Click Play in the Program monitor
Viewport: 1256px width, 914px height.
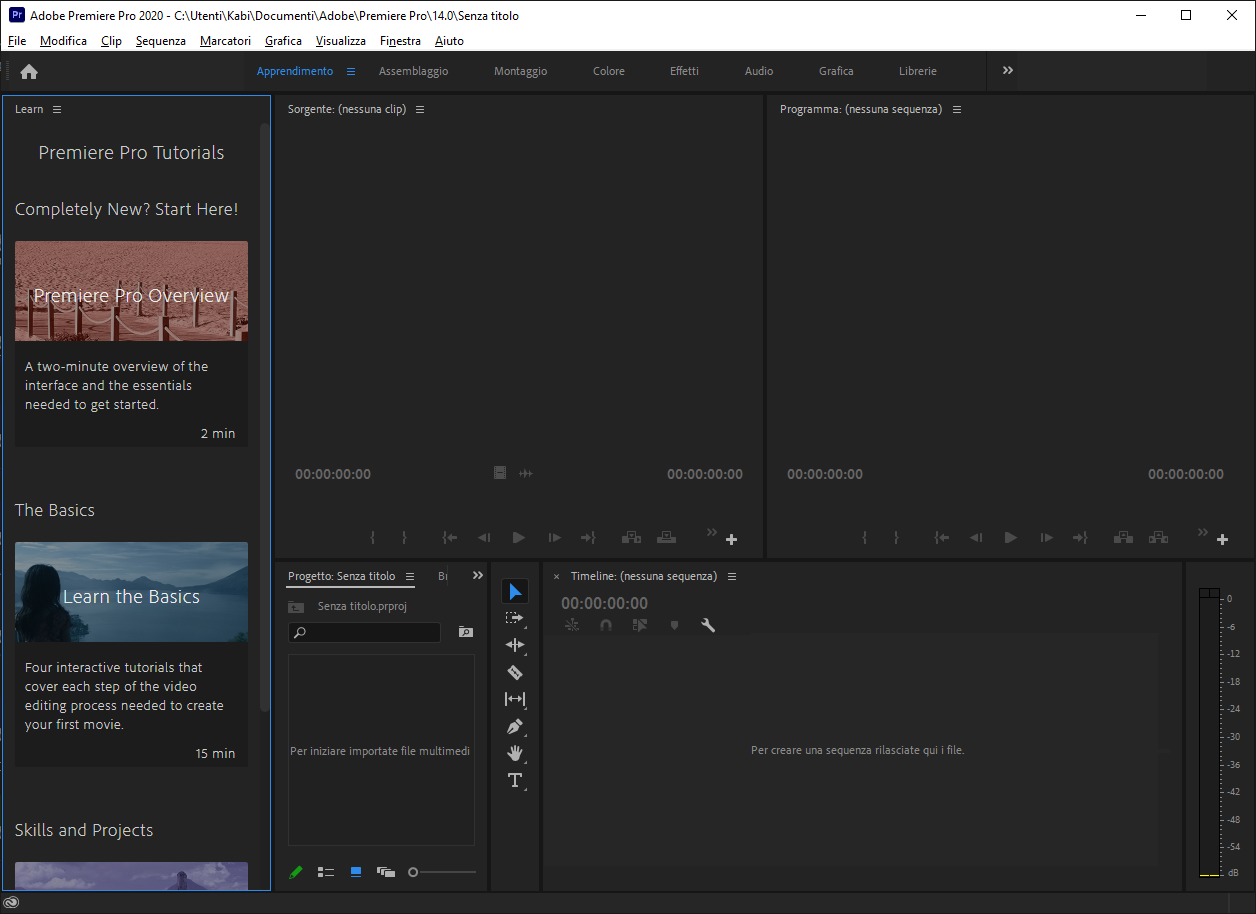coord(1010,537)
